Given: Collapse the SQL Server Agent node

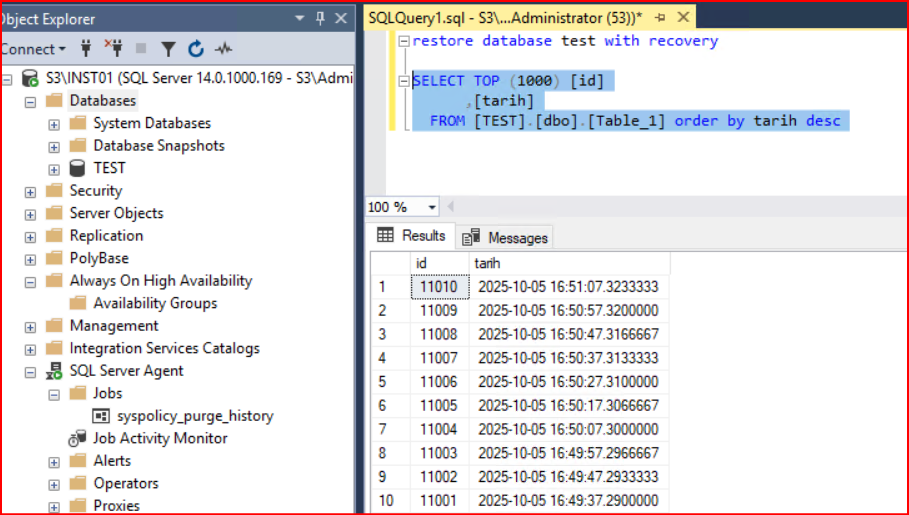Looking at the screenshot, I should click(30, 371).
